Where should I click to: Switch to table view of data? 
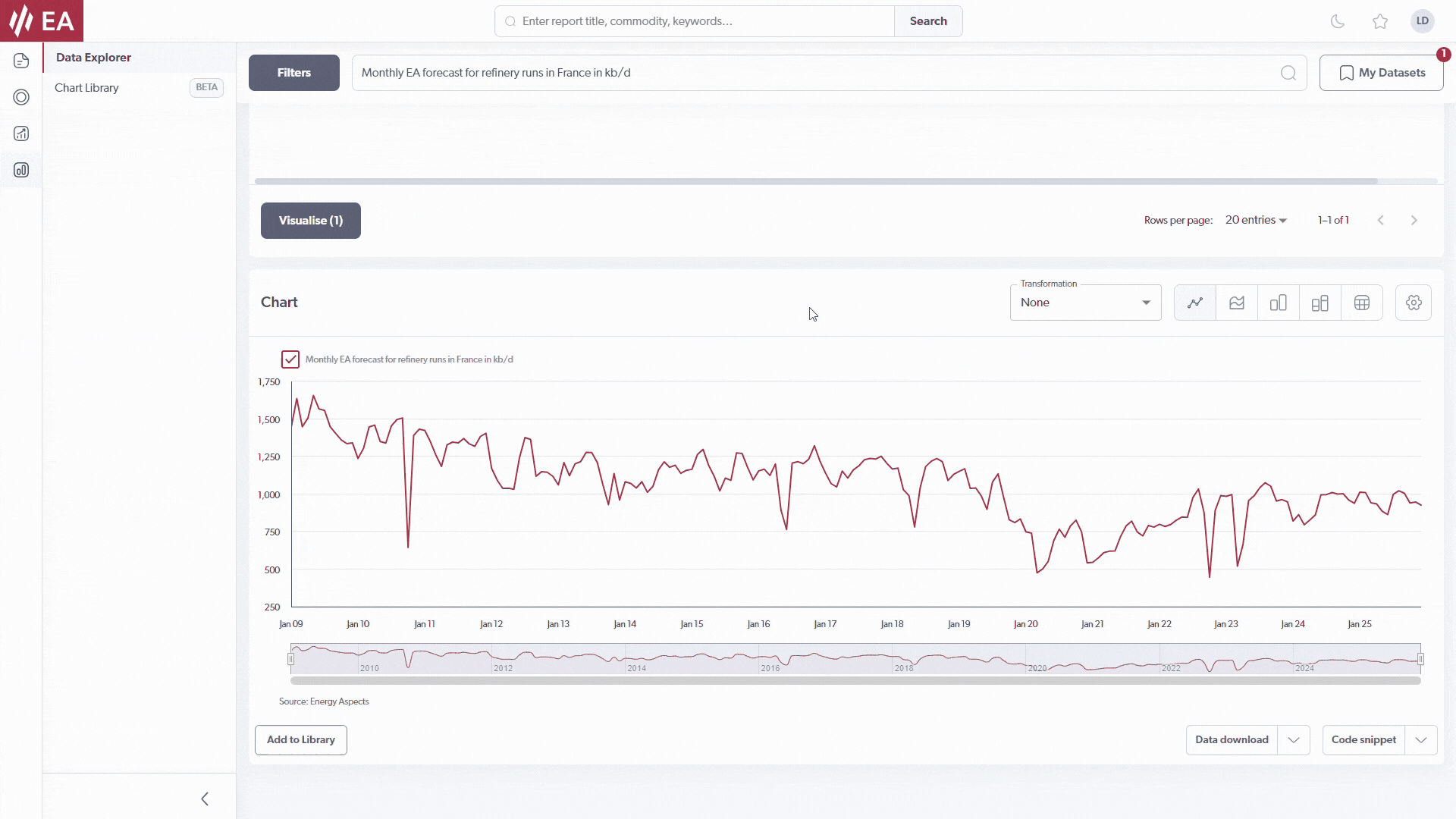[x=1362, y=303]
